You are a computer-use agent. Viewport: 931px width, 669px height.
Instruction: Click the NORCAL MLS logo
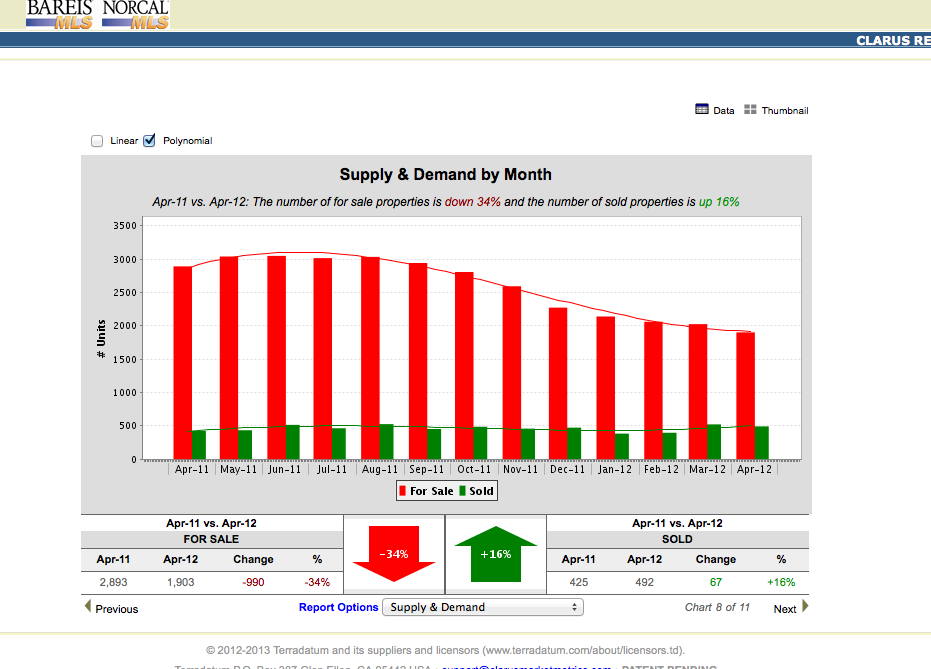click(135, 14)
